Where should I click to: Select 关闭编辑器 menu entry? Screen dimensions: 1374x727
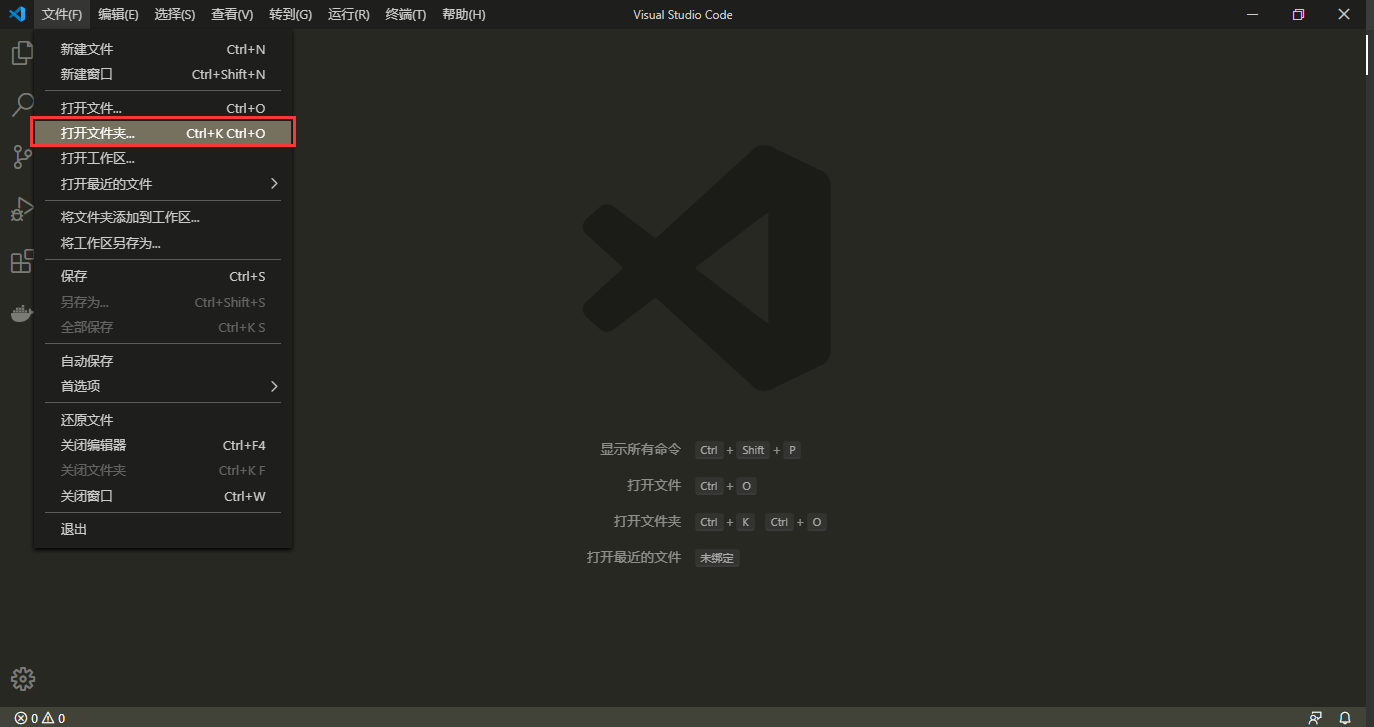163,445
